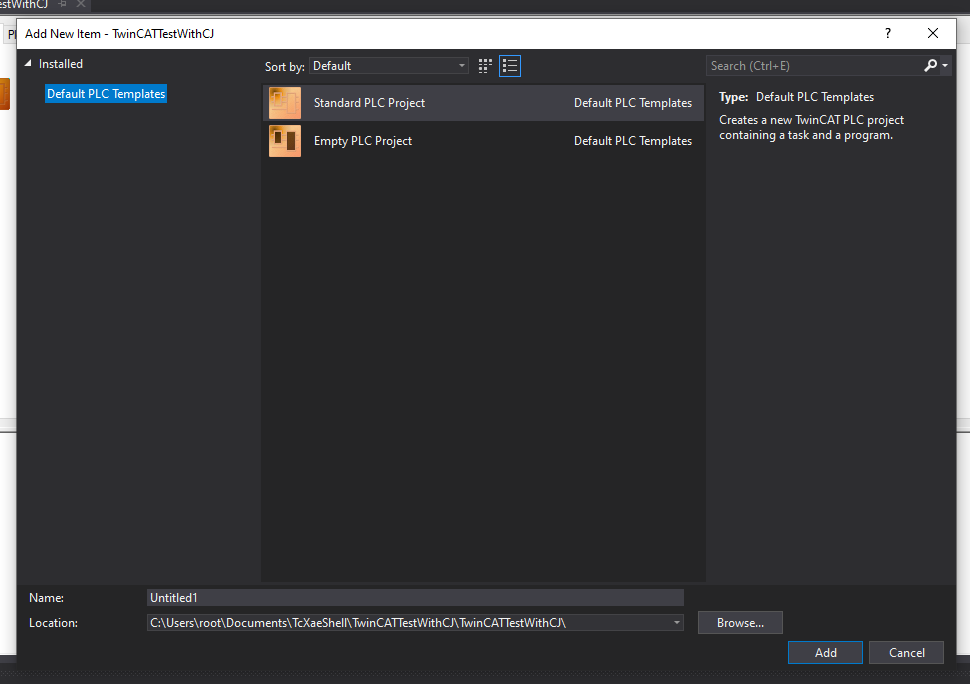This screenshot has width=970, height=684.
Task: Click the Installed label
Action: [61, 64]
